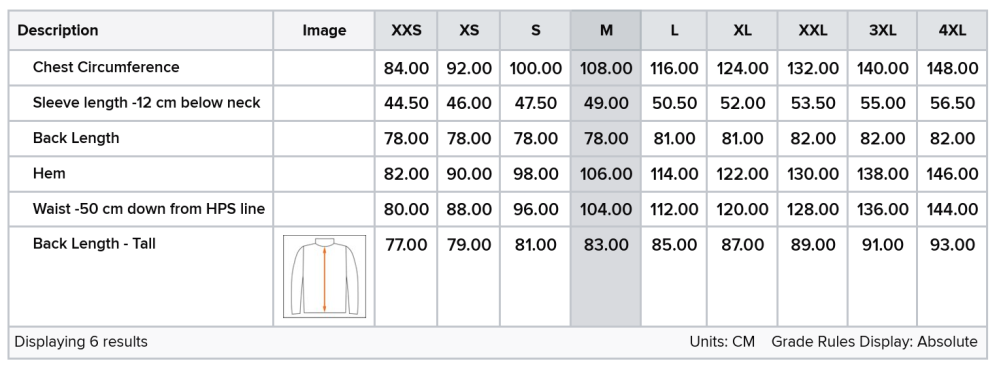
Task: Select Sleeve length L value 50.50
Action: point(674,103)
